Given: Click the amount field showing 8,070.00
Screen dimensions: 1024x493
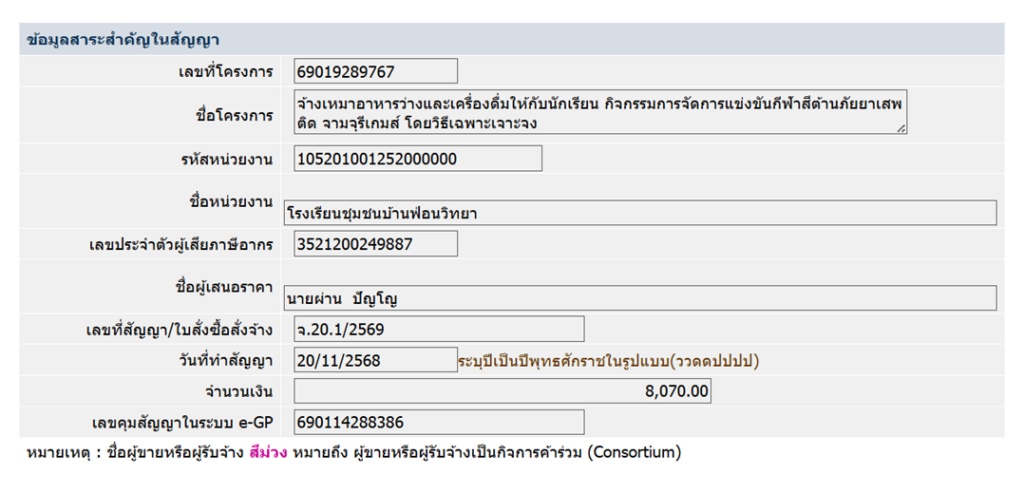Looking at the screenshot, I should point(503,391).
